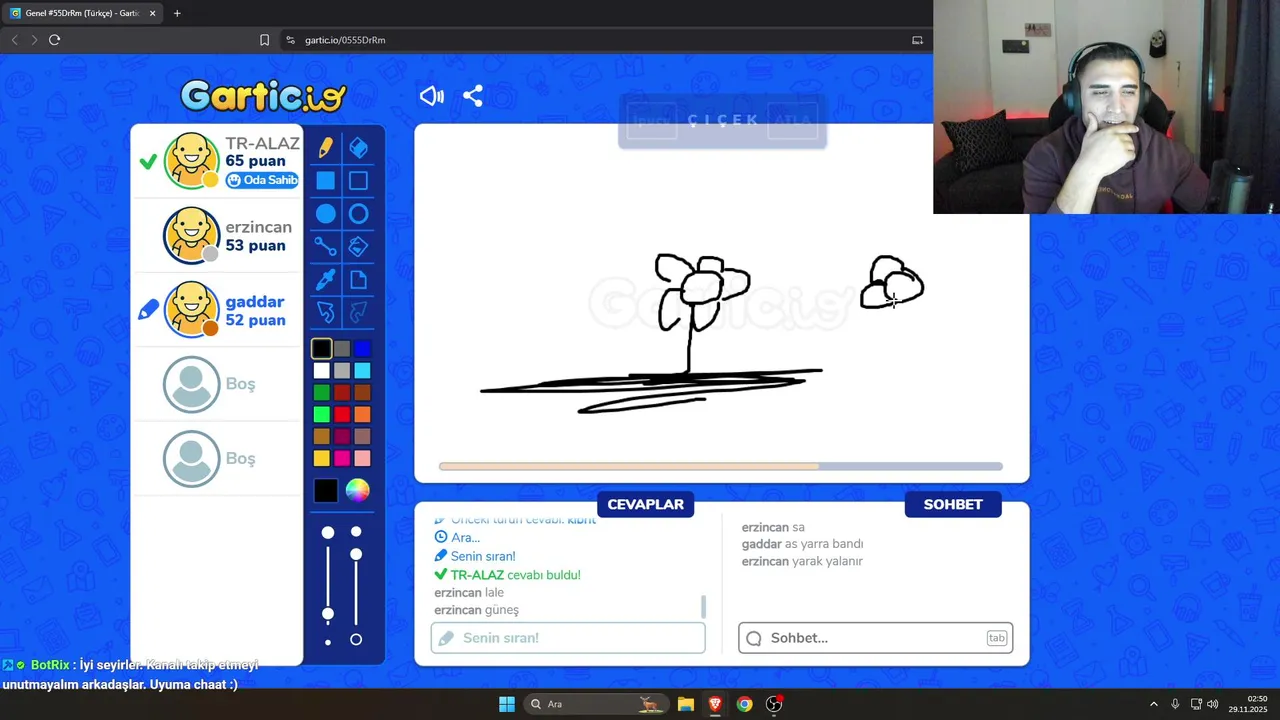Click the 'erzincan lale' answer line
1280x720 pixels.
(469, 592)
